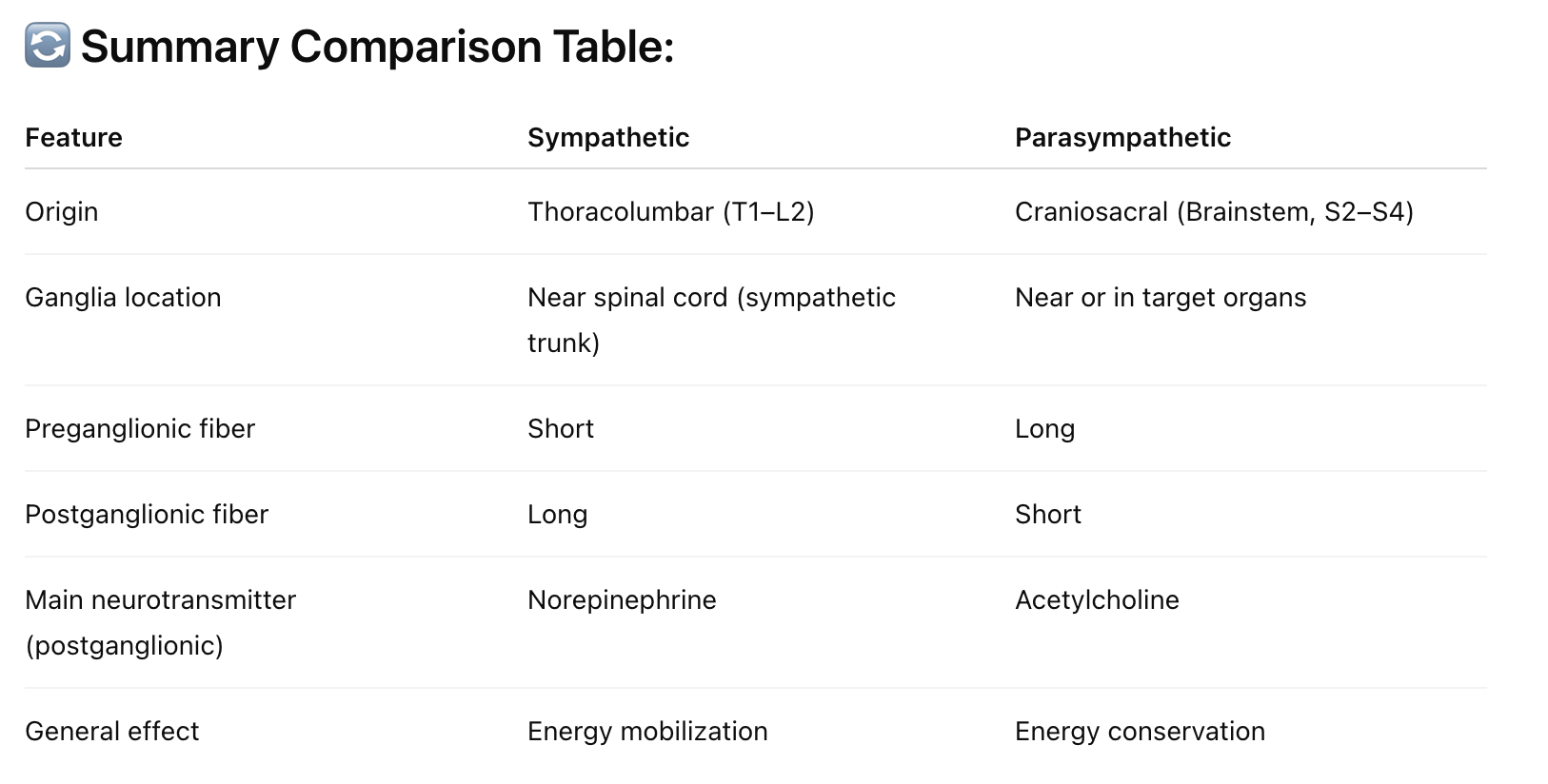Click Short in the Preganglionic fiber row
This screenshot has height=784, width=1548.
561,429
